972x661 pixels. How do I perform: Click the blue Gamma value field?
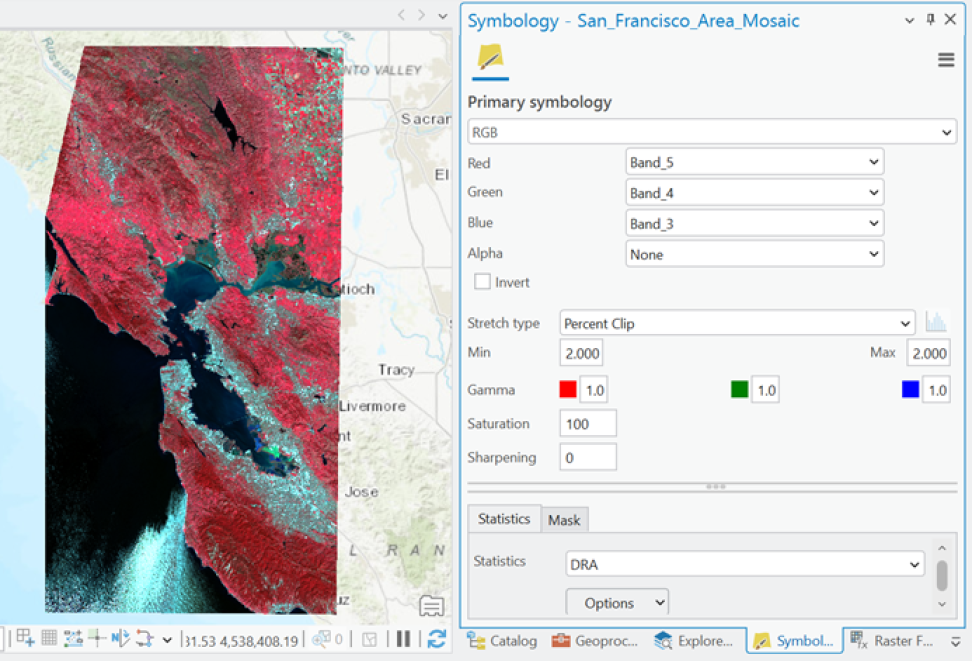point(937,390)
